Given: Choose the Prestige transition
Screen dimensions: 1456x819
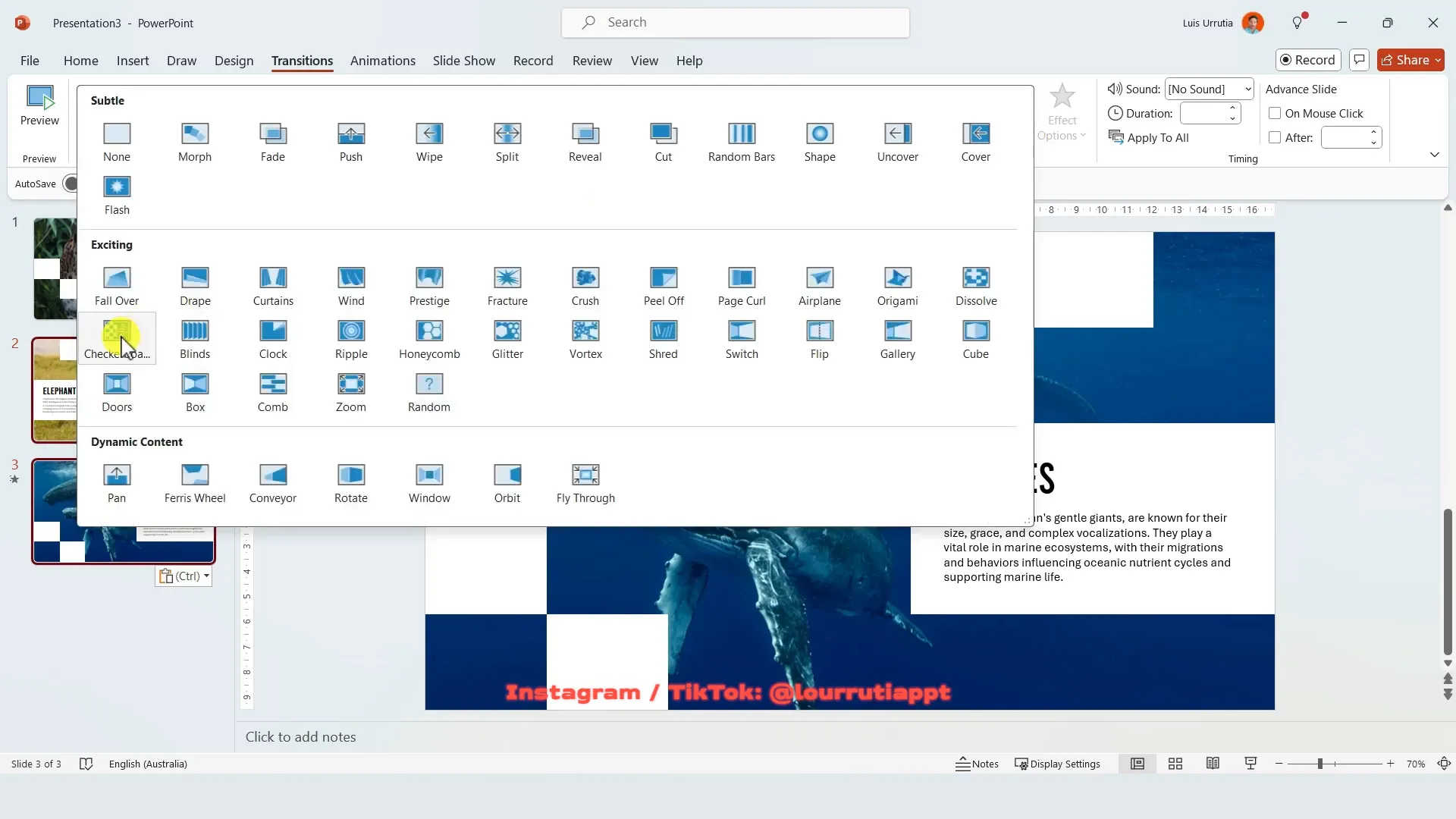Looking at the screenshot, I should [429, 286].
